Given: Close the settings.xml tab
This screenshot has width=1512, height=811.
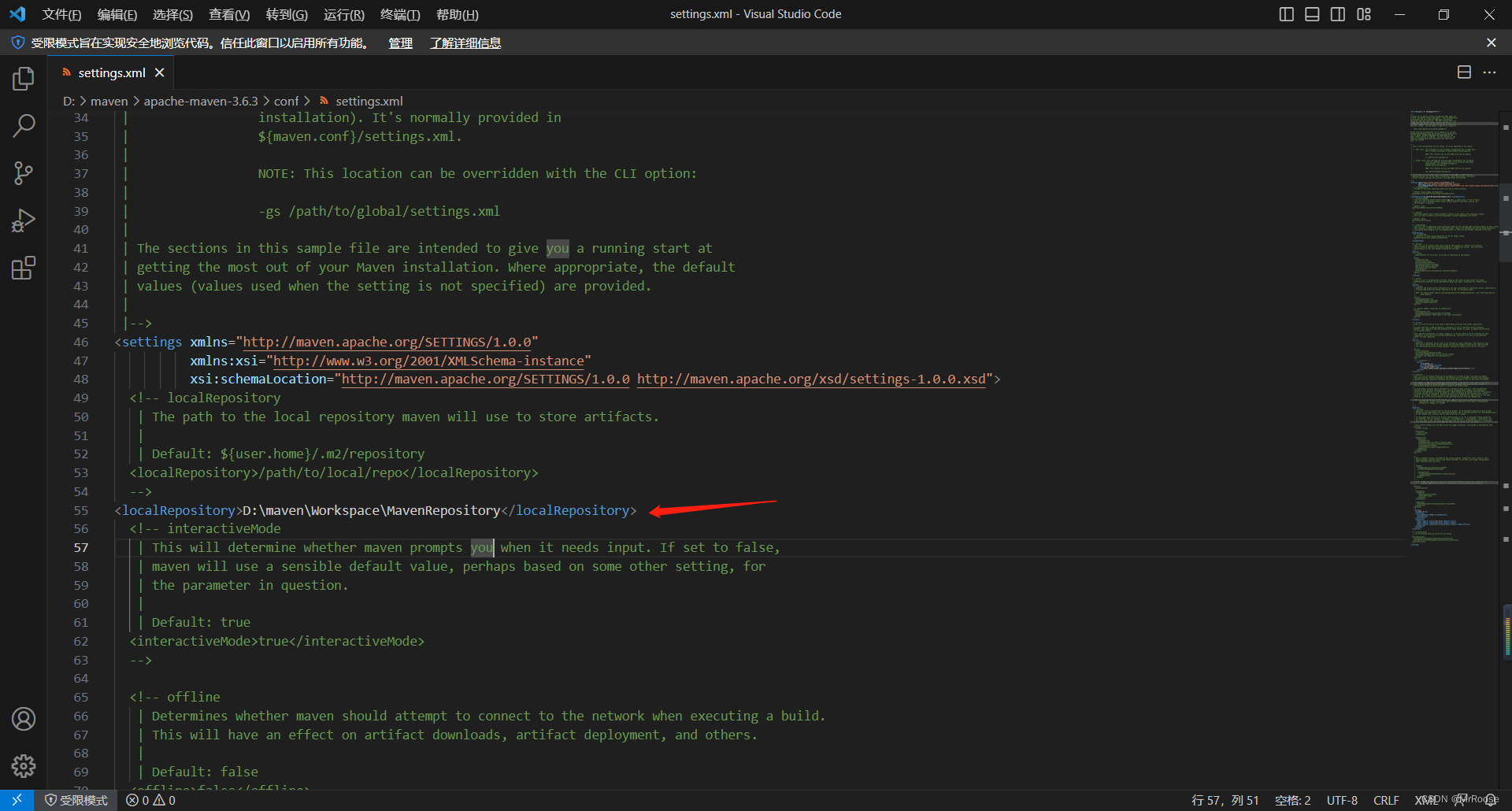Looking at the screenshot, I should [x=160, y=72].
